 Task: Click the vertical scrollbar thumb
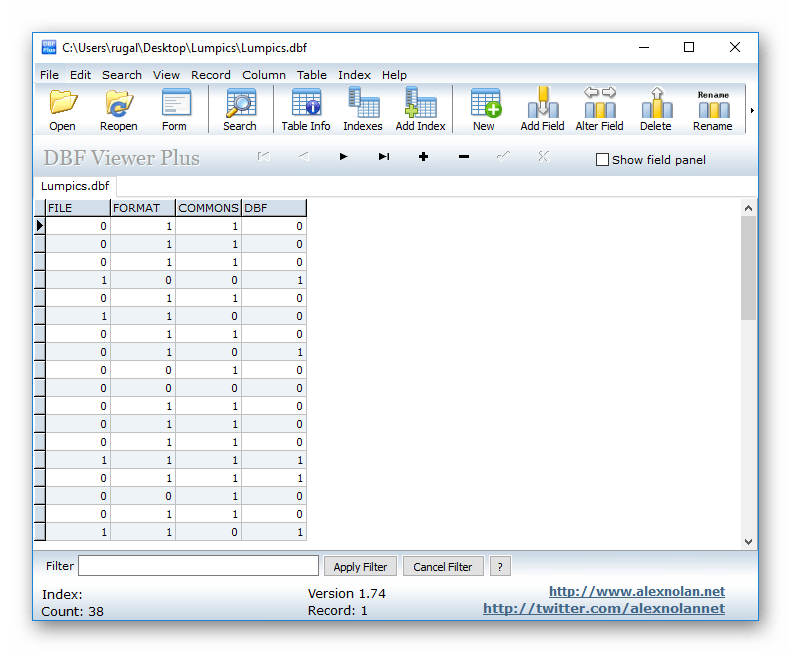(748, 268)
